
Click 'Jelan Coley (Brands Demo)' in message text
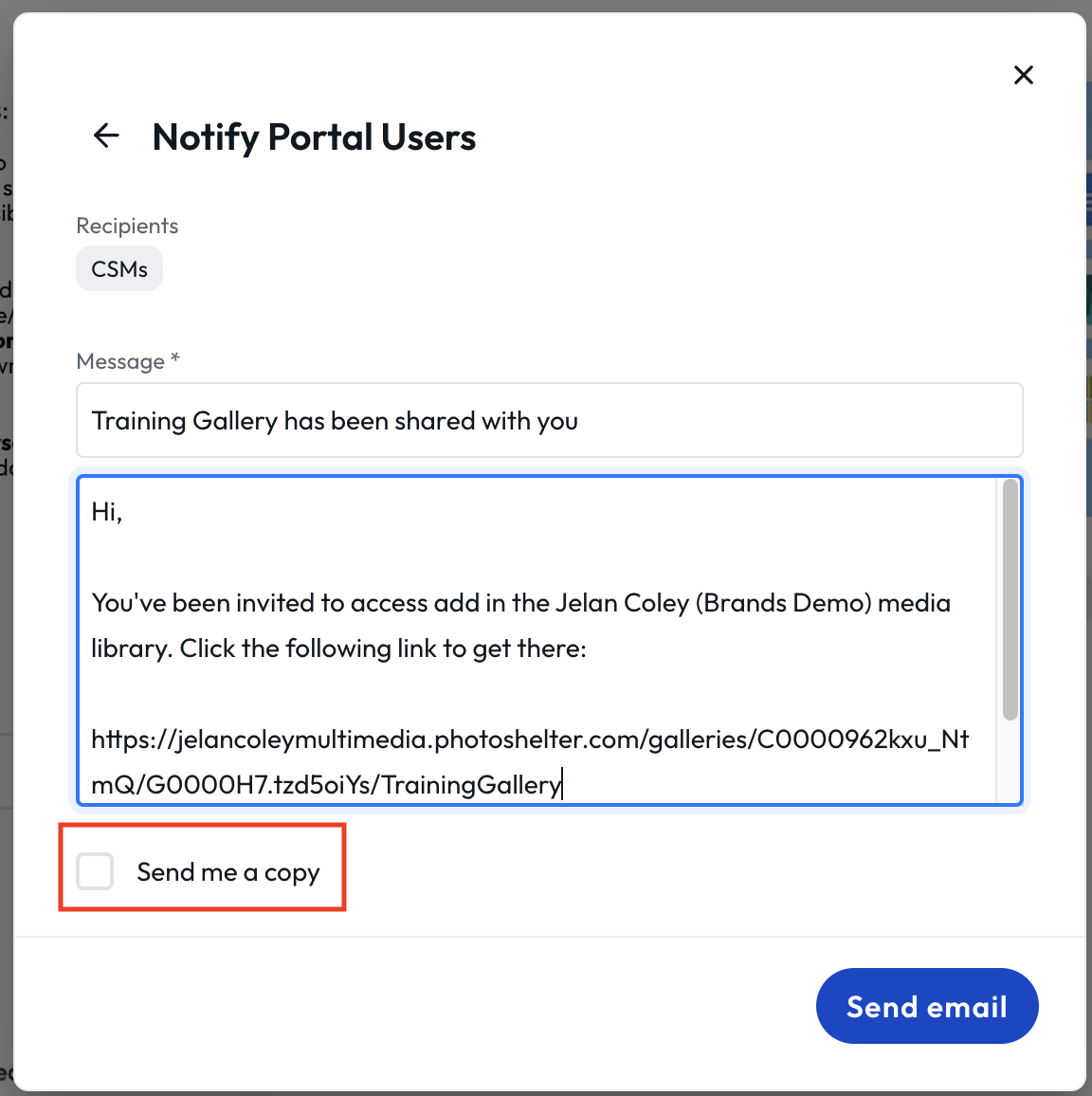tap(714, 603)
